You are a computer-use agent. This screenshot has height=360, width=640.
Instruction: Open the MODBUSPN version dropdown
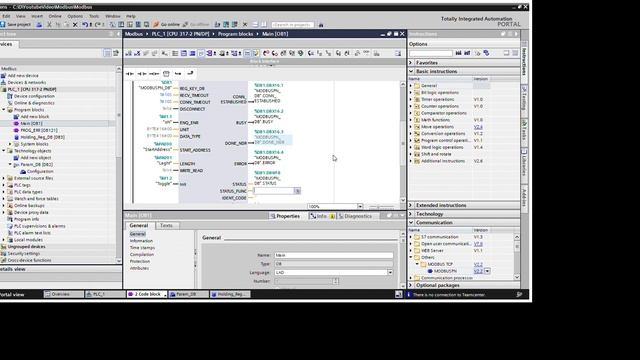pyautogui.click(x=487, y=271)
